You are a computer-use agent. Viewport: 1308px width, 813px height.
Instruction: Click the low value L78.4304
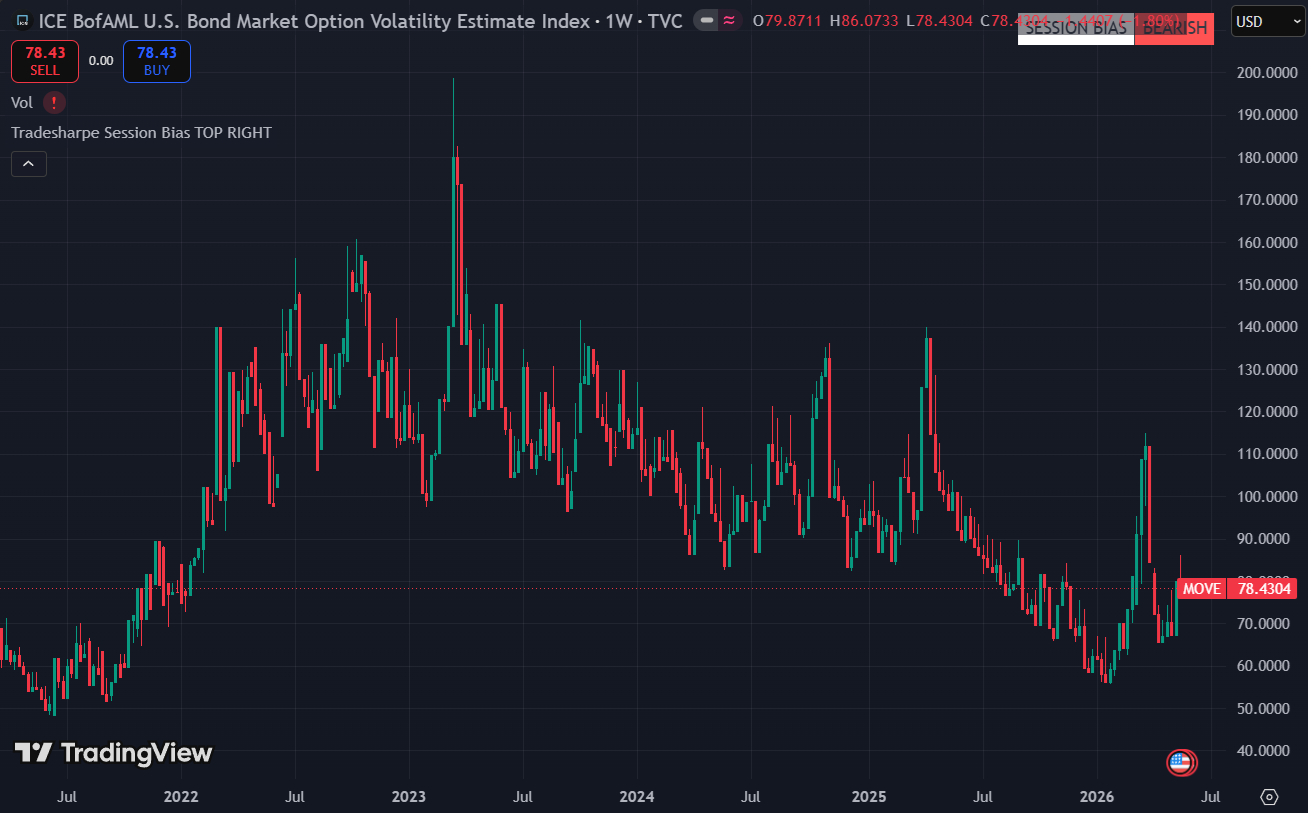(940, 20)
